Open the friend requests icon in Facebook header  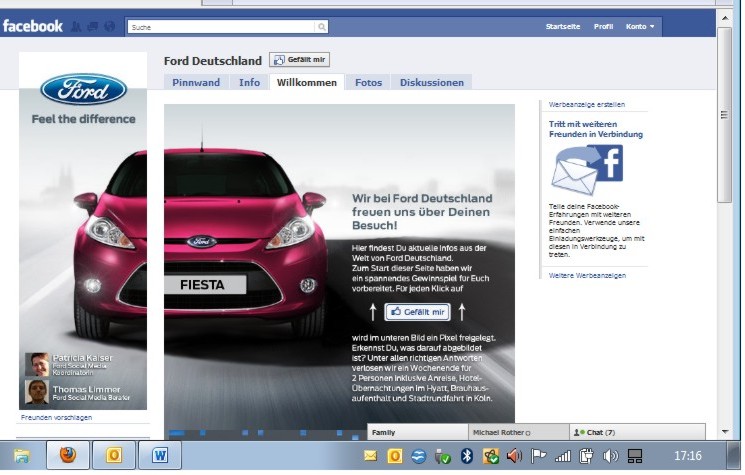click(76, 27)
